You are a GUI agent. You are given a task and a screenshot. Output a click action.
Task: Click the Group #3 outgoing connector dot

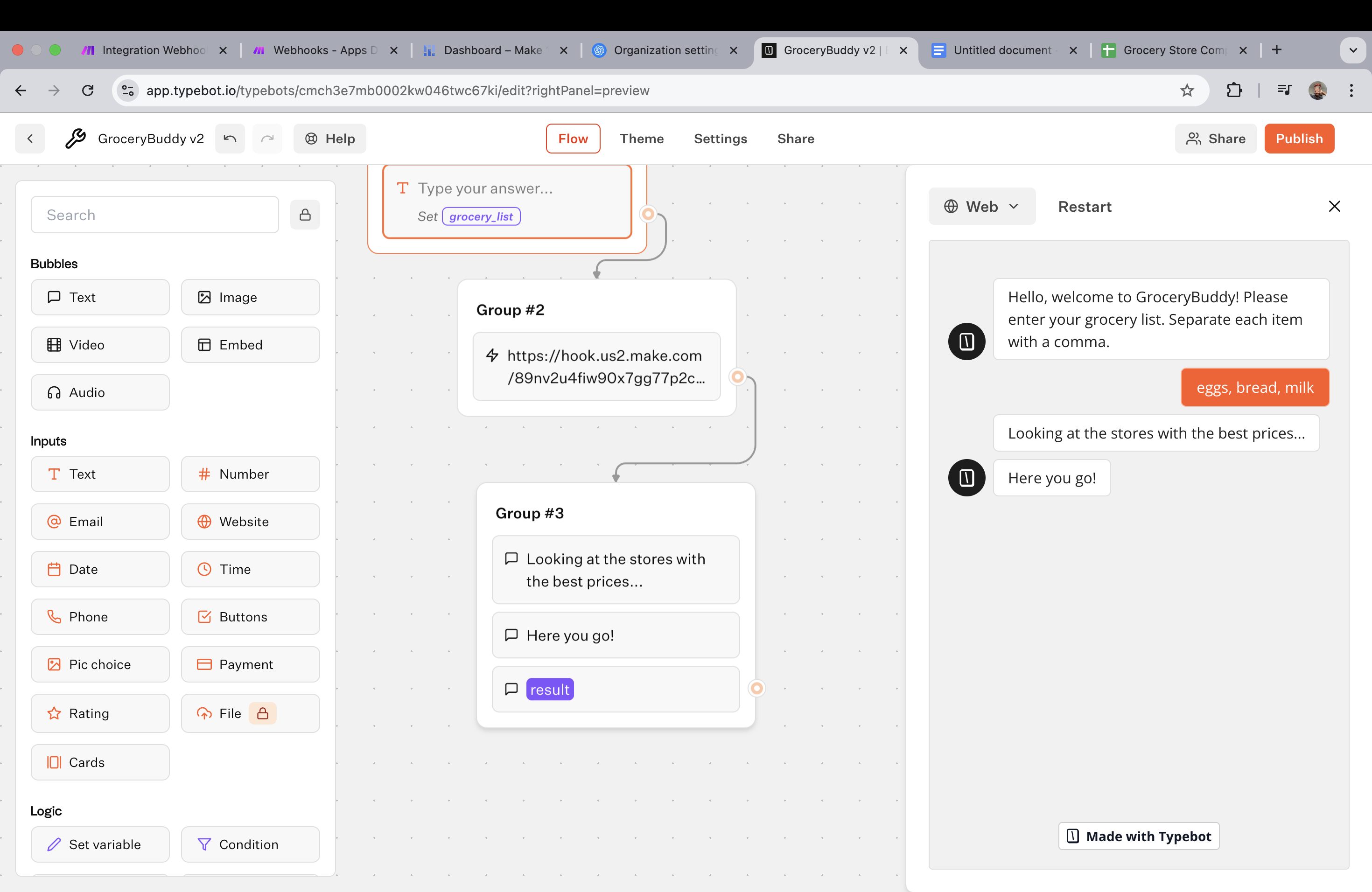coord(756,688)
